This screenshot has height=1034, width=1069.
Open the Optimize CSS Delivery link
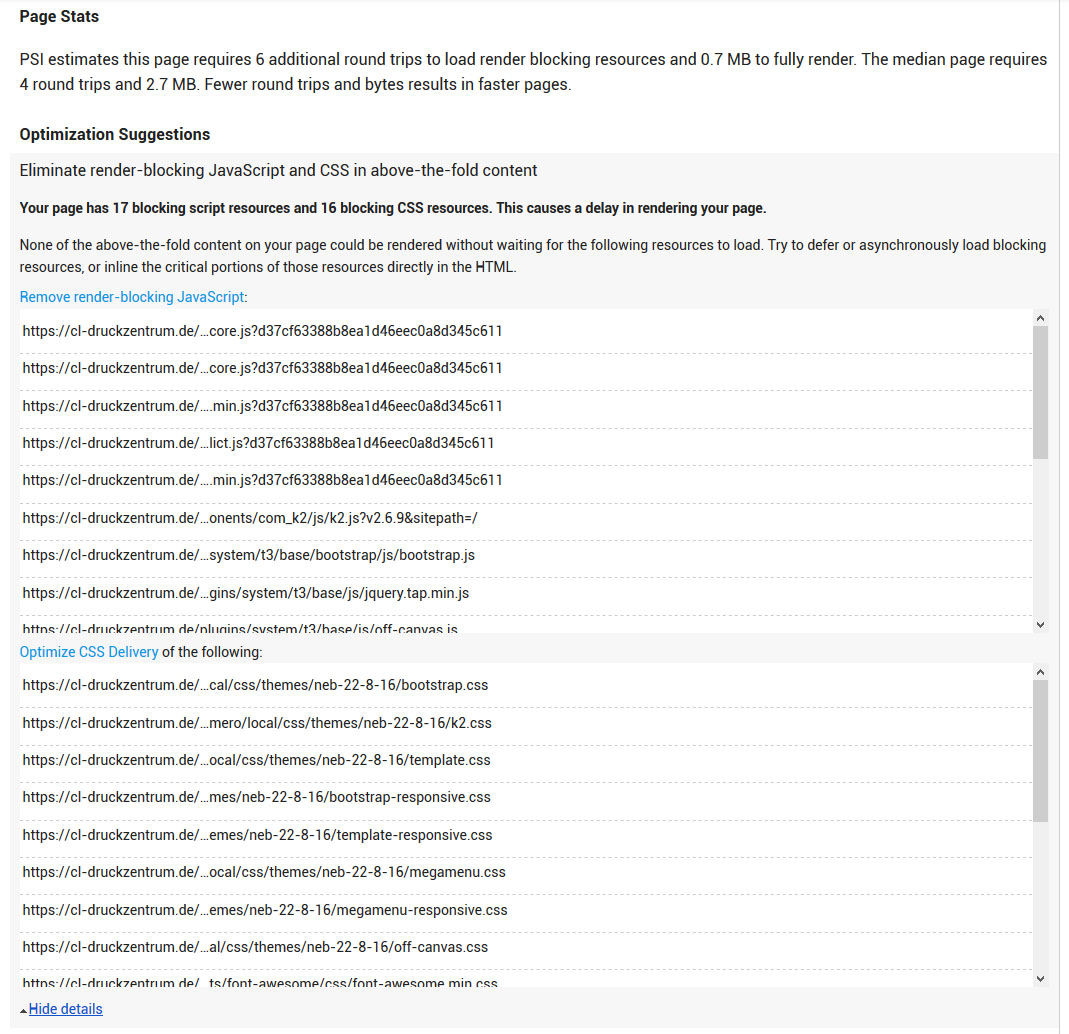[x=89, y=652]
